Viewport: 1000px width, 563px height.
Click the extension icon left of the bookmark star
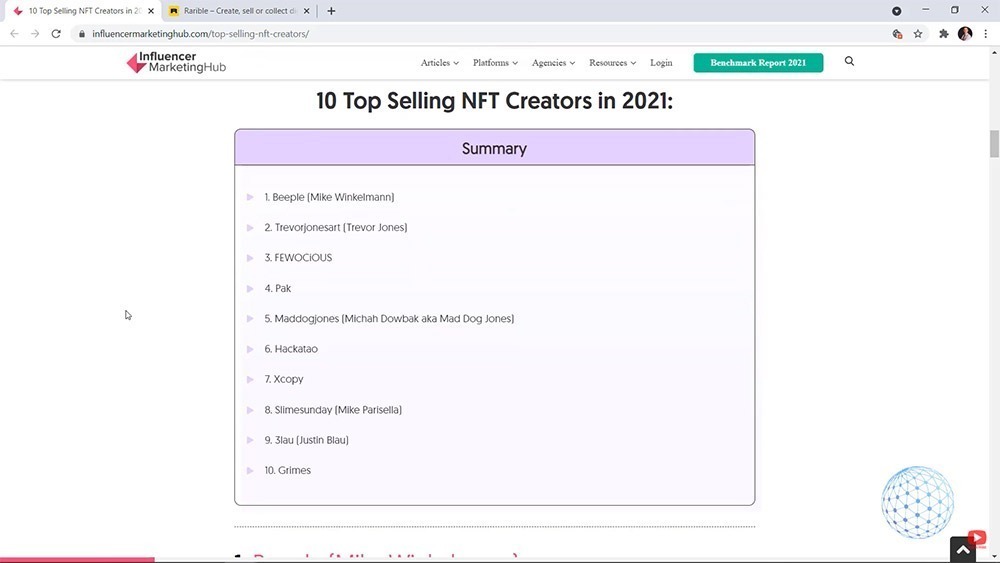pyautogui.click(x=897, y=34)
